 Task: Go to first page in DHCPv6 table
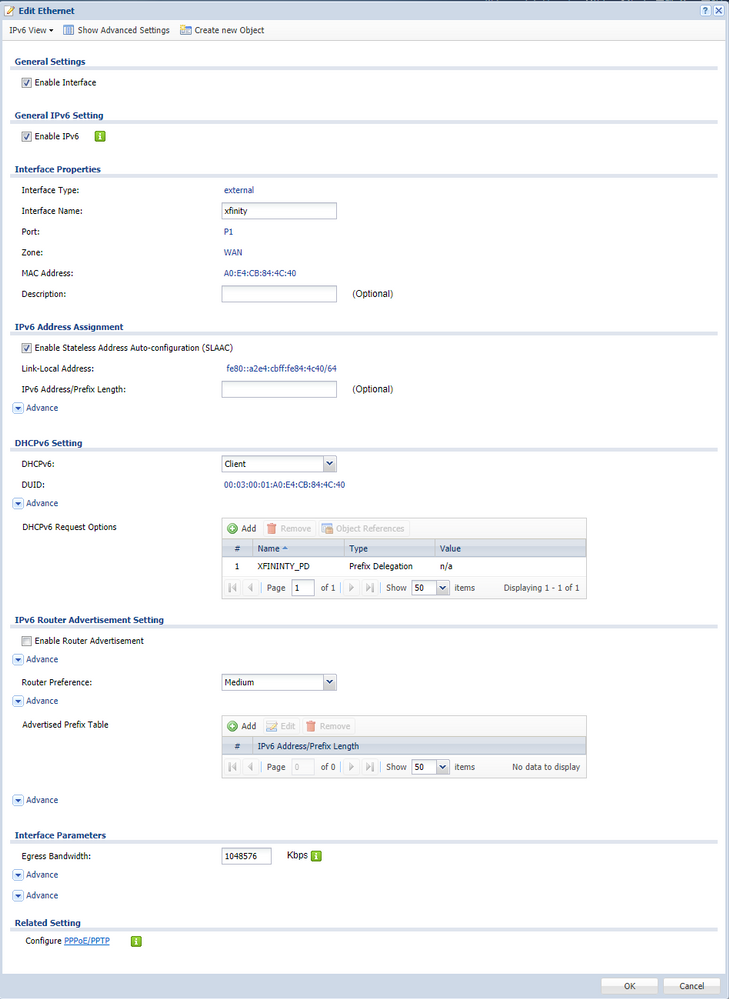233,588
